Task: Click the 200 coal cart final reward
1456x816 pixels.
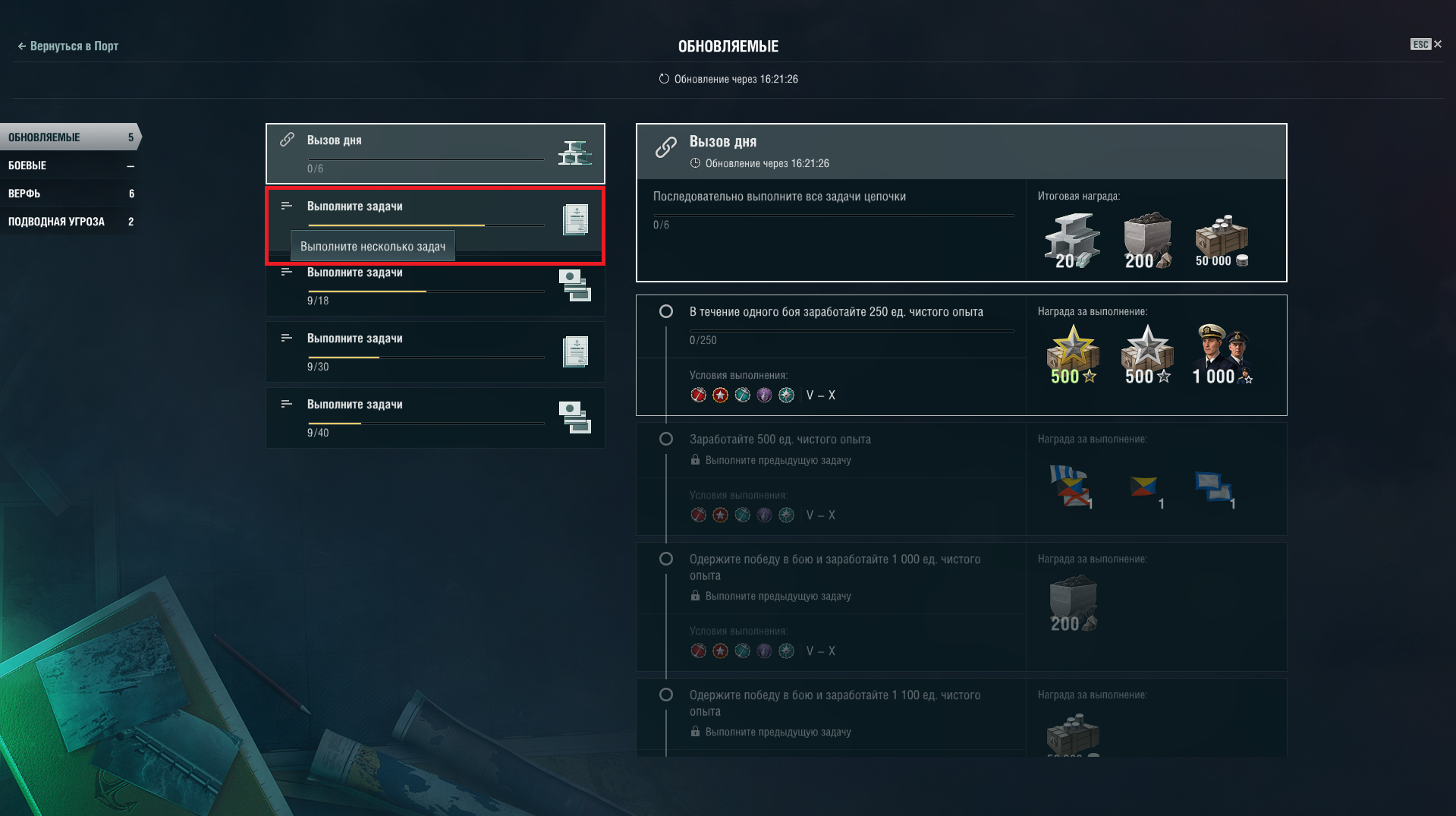Action: [x=1147, y=241]
